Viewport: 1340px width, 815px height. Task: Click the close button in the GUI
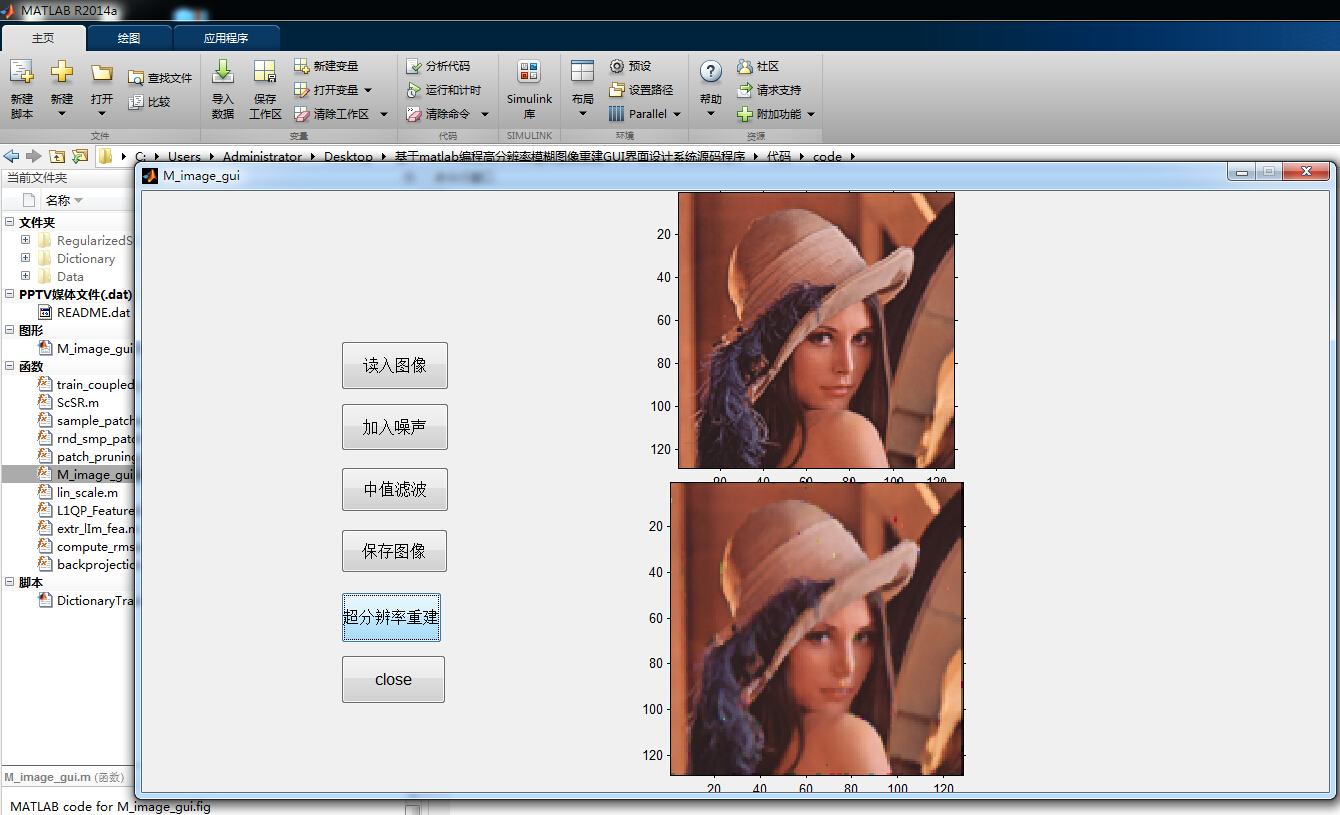(x=393, y=679)
